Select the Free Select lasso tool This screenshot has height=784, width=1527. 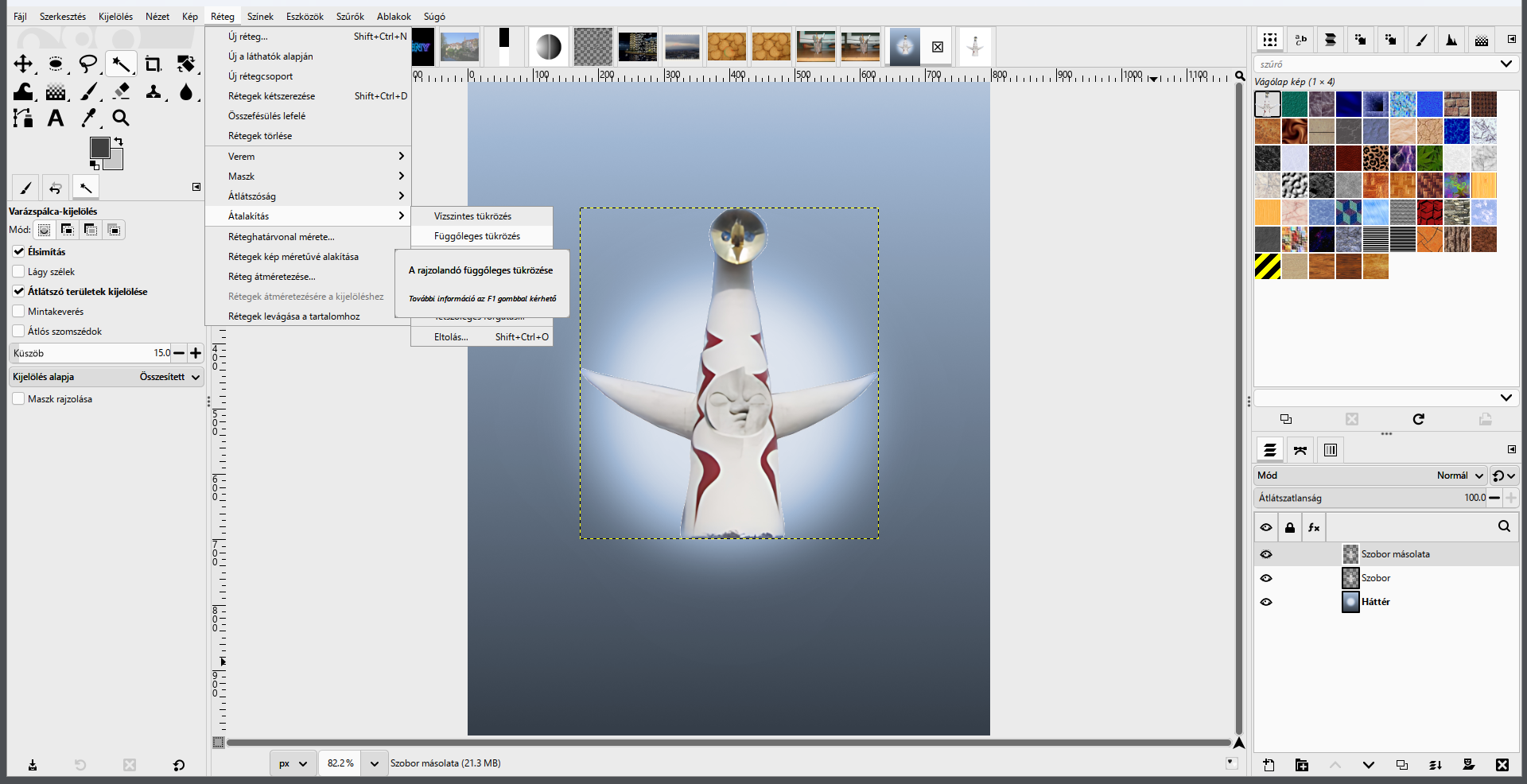[x=88, y=64]
